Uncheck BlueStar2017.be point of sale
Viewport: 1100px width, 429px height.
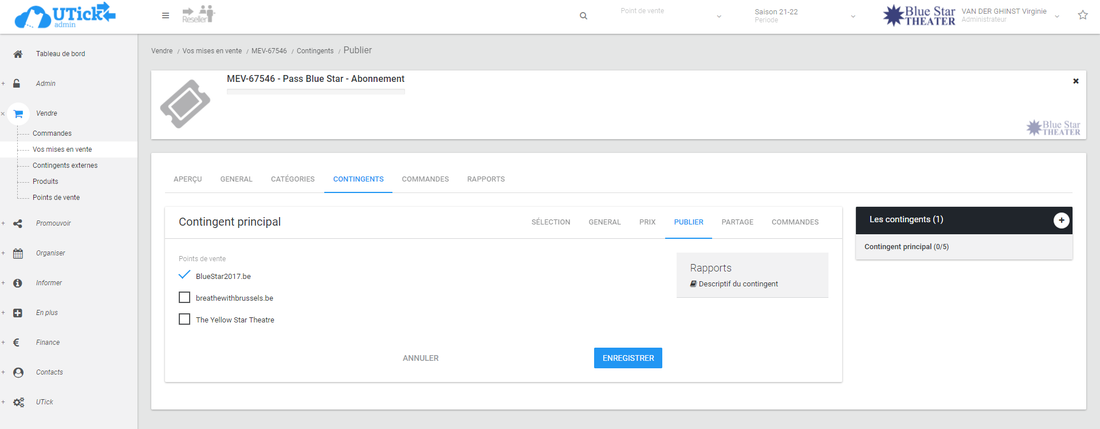click(x=184, y=275)
